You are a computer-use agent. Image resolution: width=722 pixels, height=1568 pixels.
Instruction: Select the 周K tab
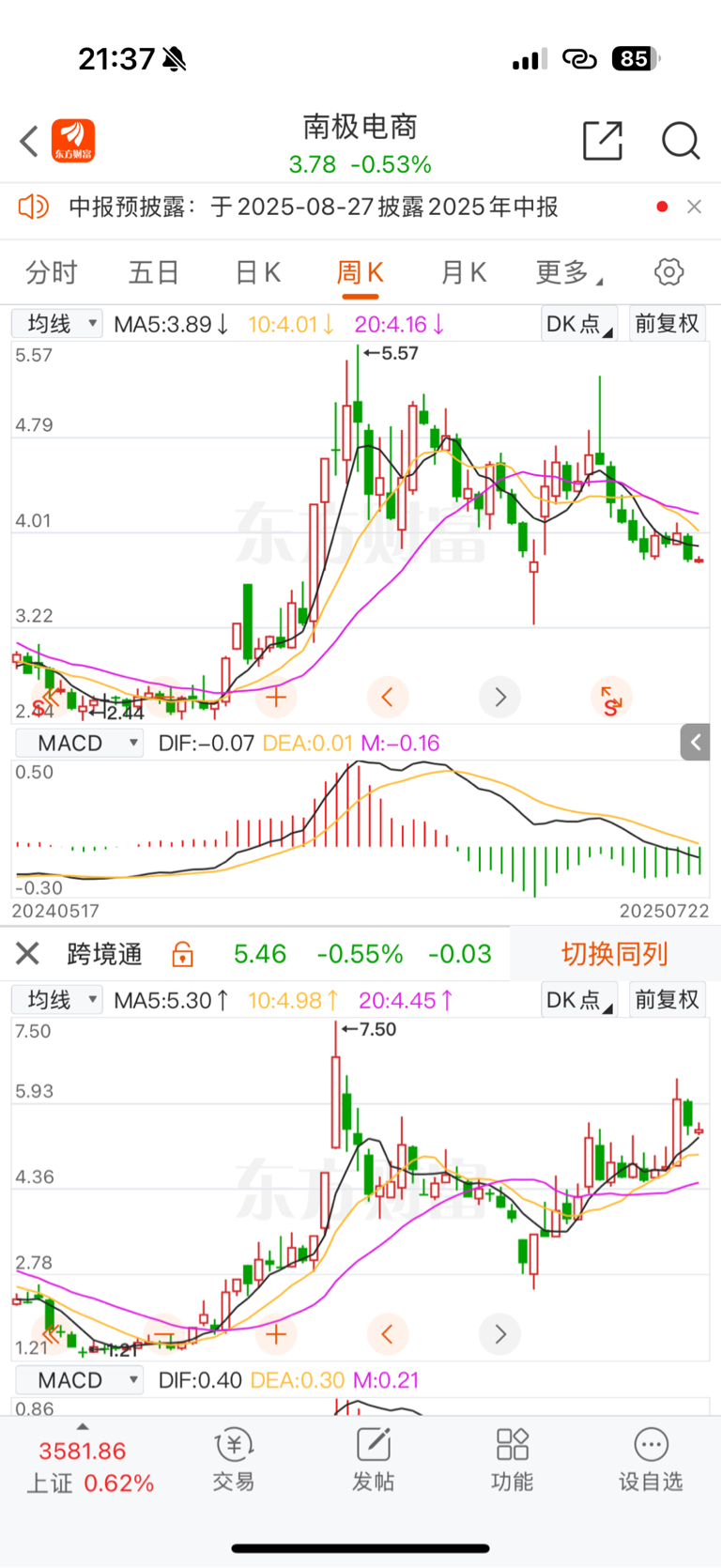click(361, 272)
